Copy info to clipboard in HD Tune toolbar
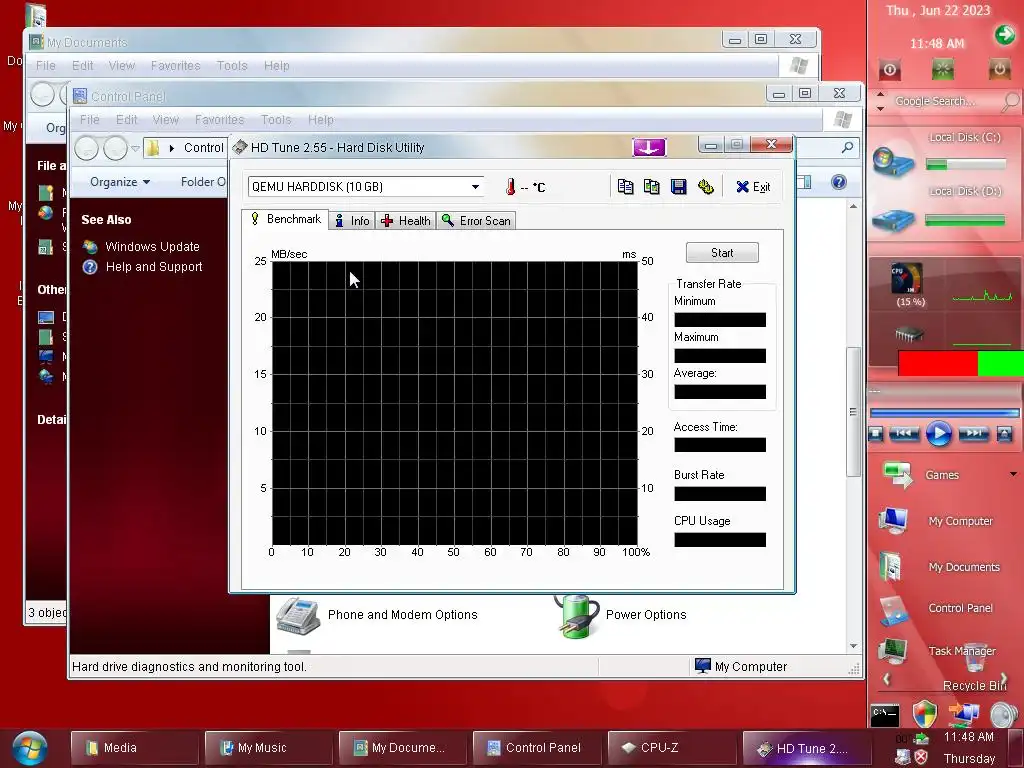Screen dimensions: 1024x768 (x=625, y=187)
